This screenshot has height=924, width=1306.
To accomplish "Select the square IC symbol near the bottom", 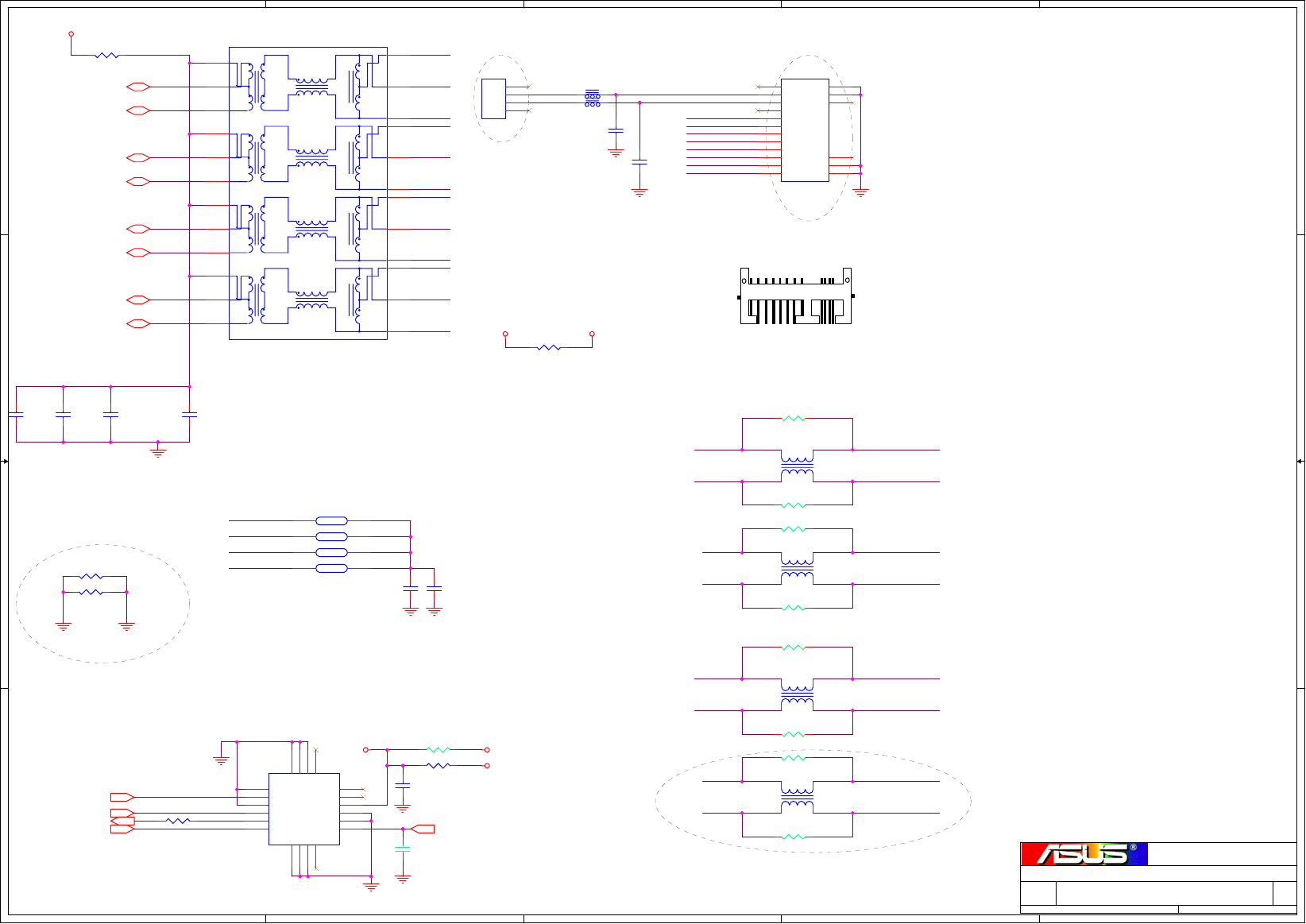I will pos(304,809).
